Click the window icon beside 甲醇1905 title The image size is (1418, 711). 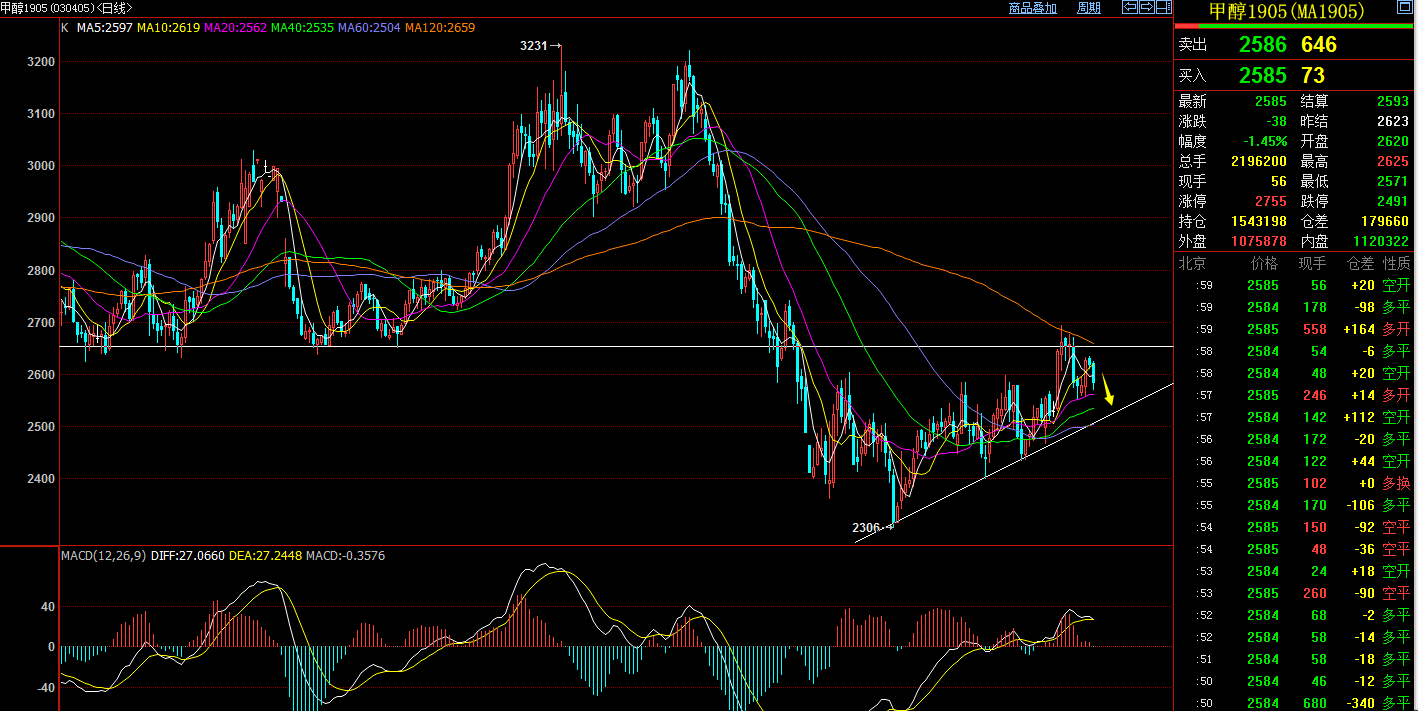tap(1404, 7)
